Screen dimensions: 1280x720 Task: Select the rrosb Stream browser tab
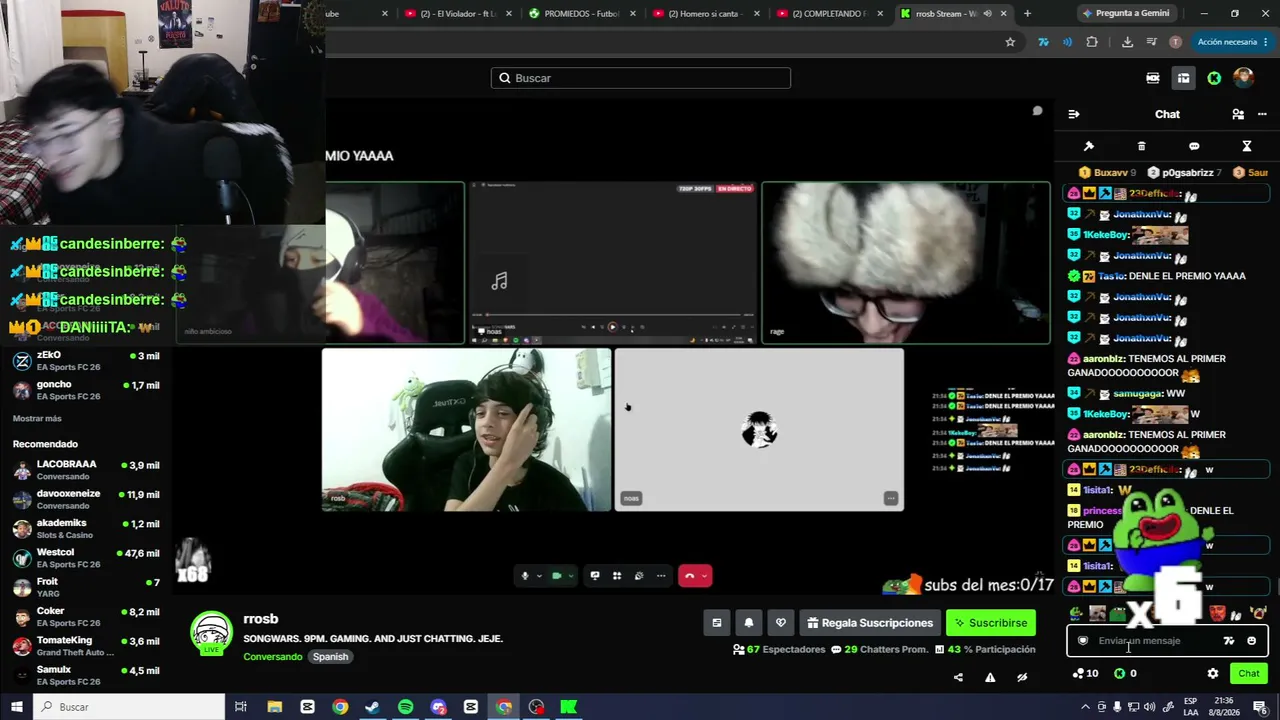coord(954,13)
